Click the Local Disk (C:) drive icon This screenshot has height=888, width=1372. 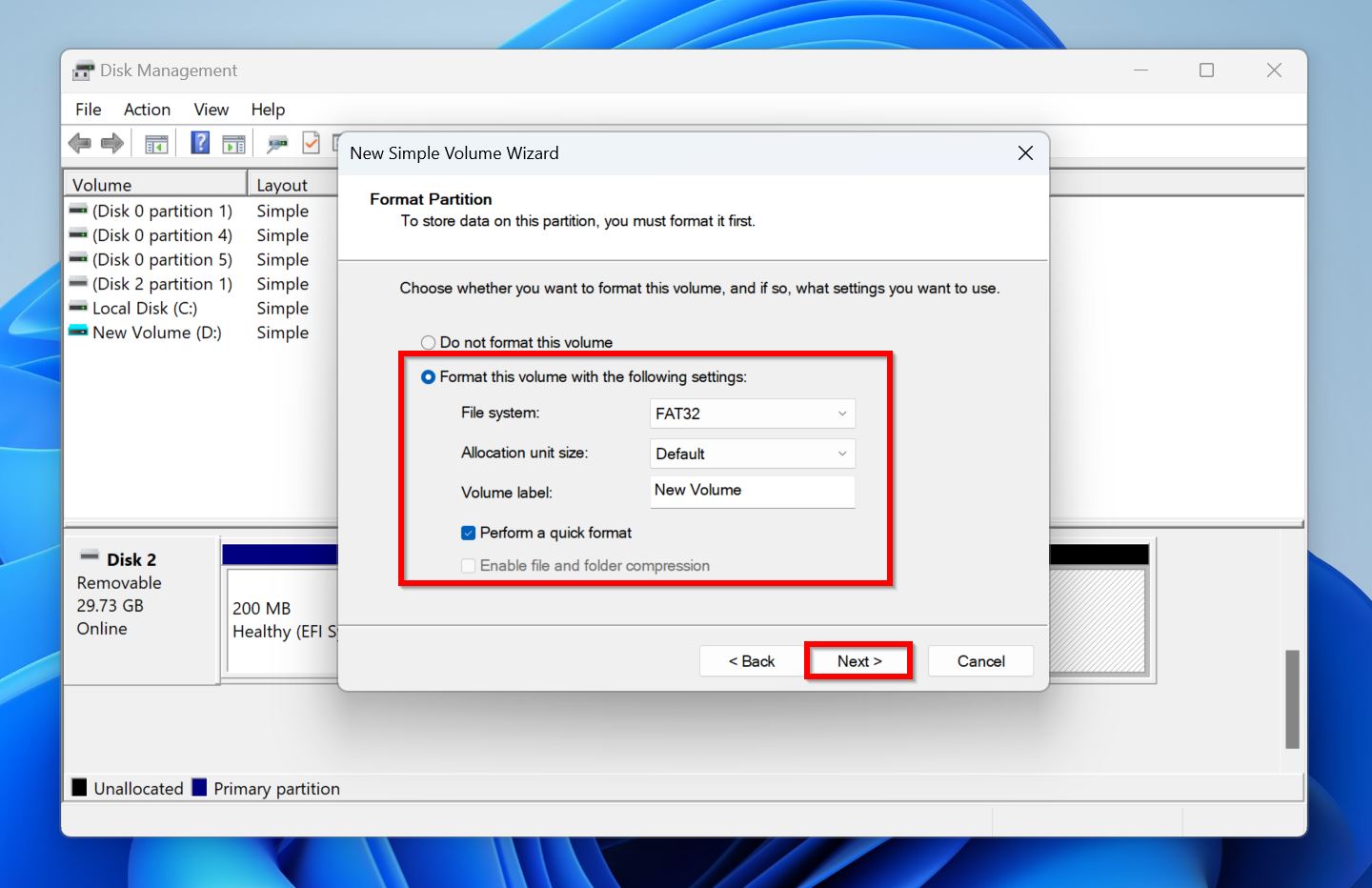(x=78, y=308)
